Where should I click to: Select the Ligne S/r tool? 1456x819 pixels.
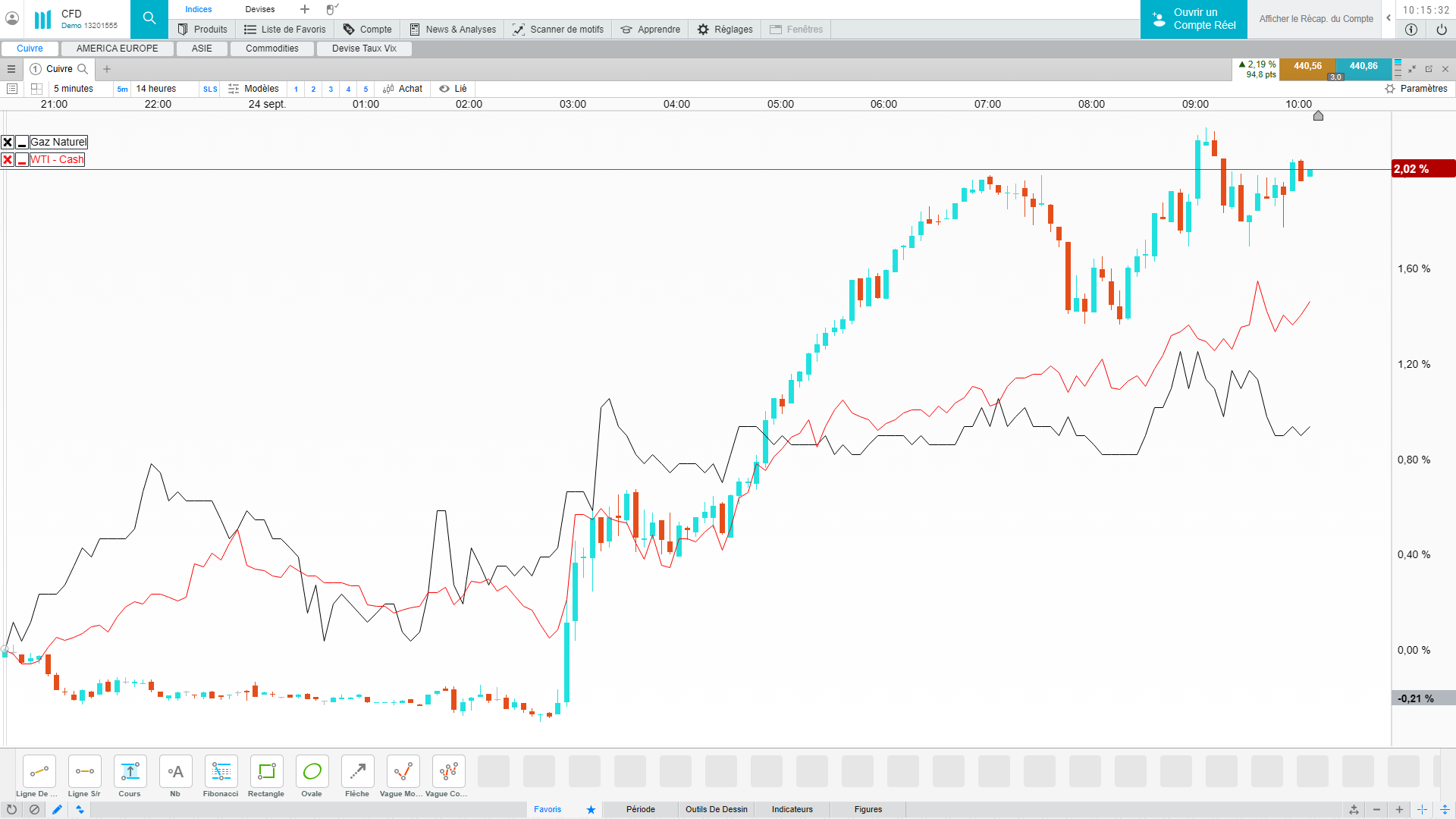pos(84,772)
